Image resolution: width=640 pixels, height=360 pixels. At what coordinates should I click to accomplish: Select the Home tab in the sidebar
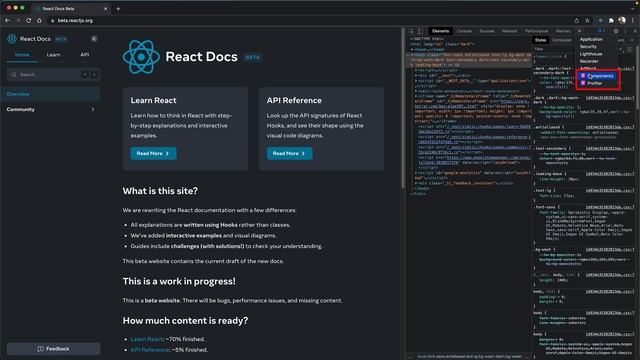22,55
